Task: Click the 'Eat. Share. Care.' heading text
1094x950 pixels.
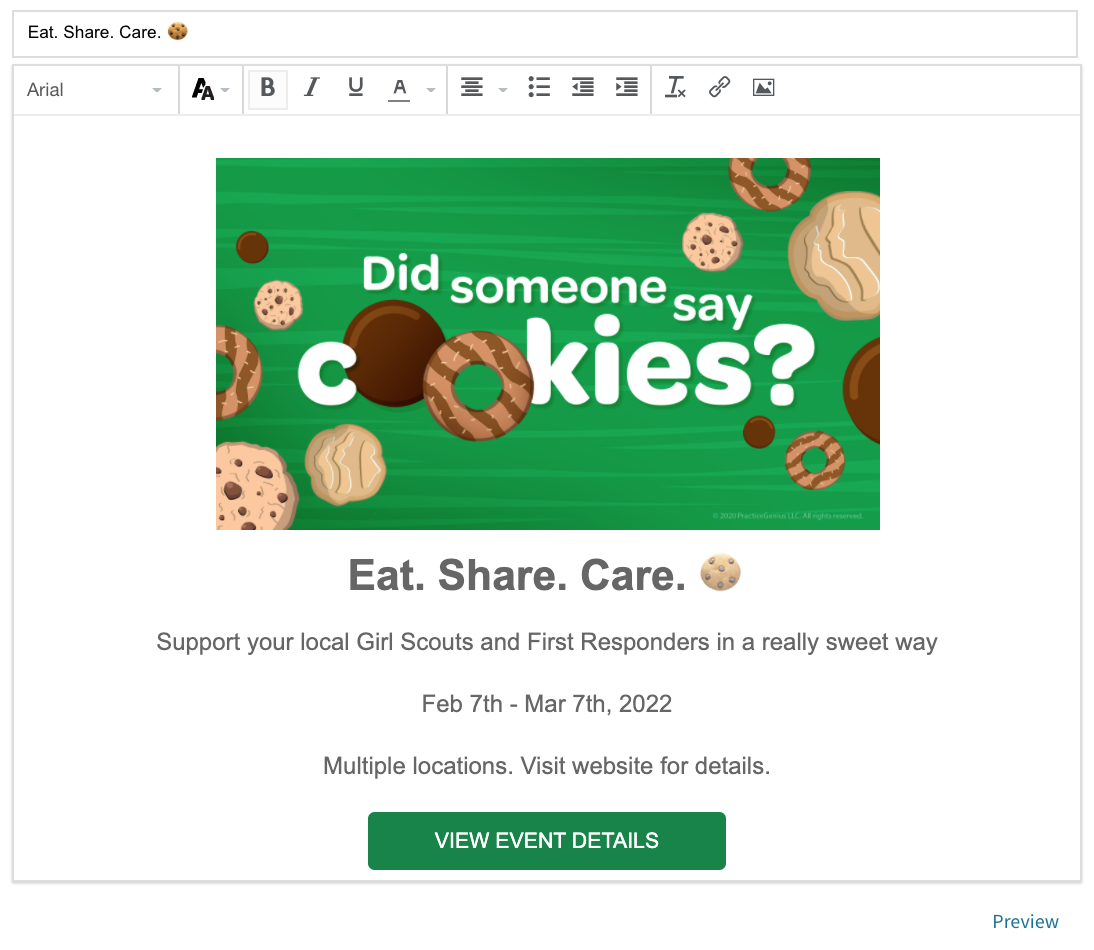Action: click(x=517, y=575)
